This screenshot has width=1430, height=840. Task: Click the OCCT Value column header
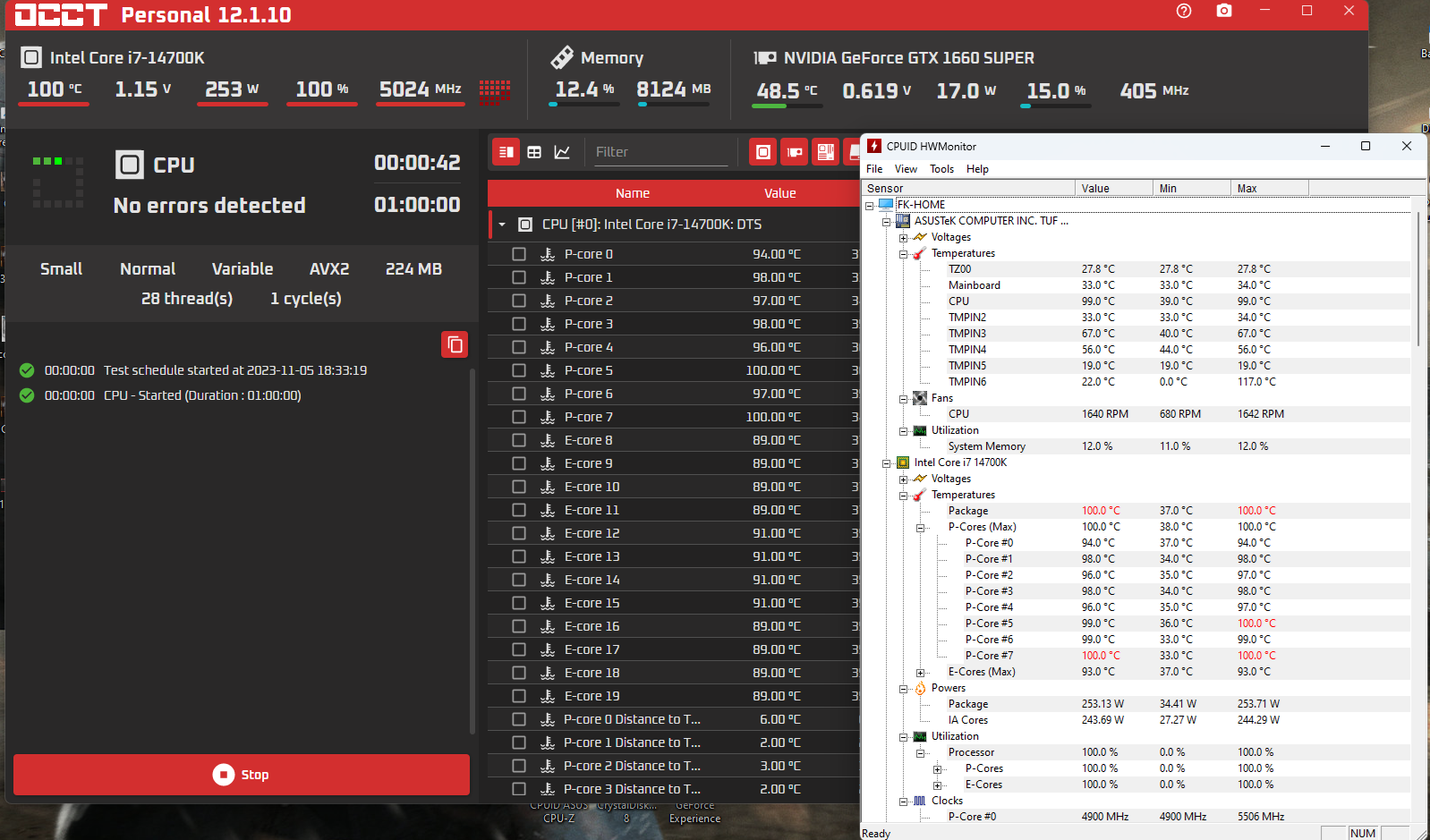point(780,193)
